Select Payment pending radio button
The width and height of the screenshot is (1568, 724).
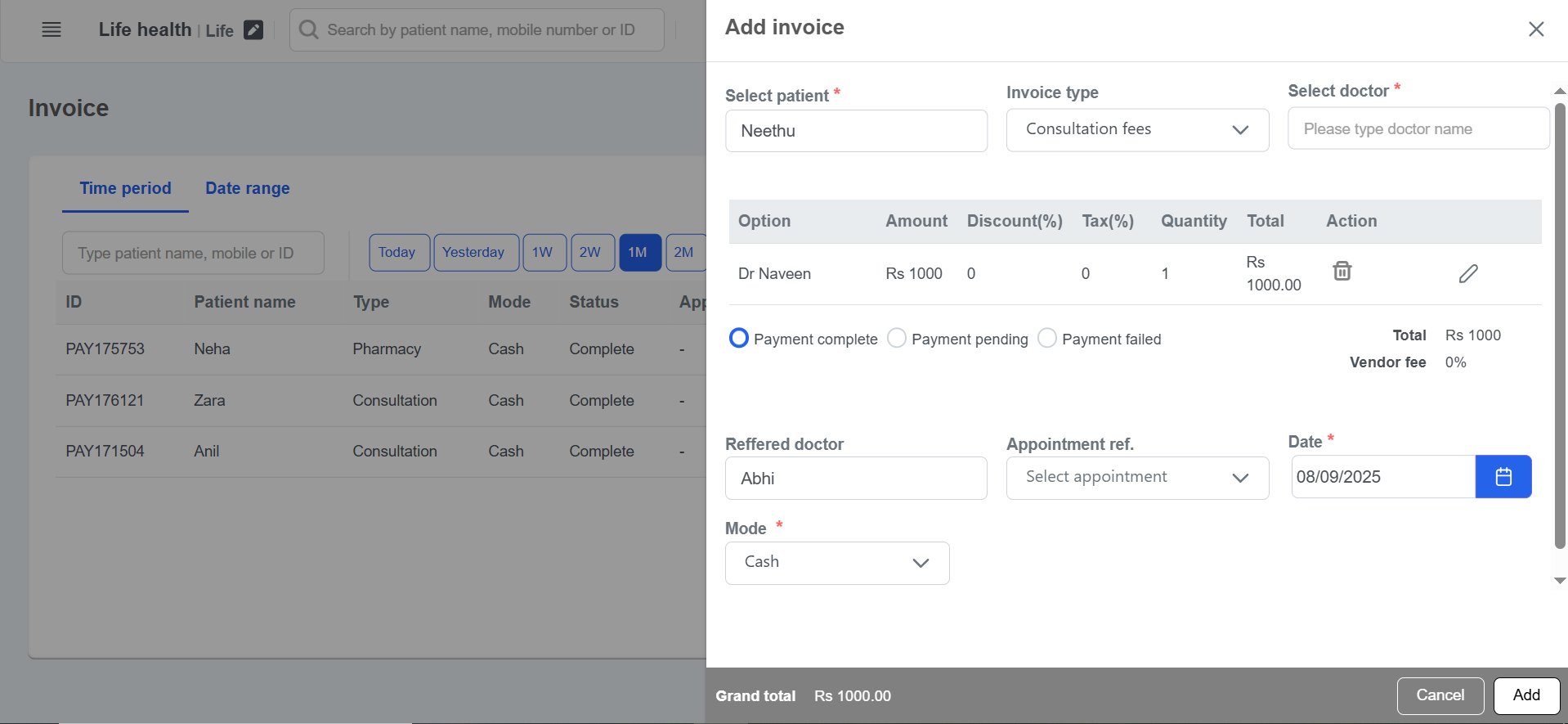(x=897, y=338)
